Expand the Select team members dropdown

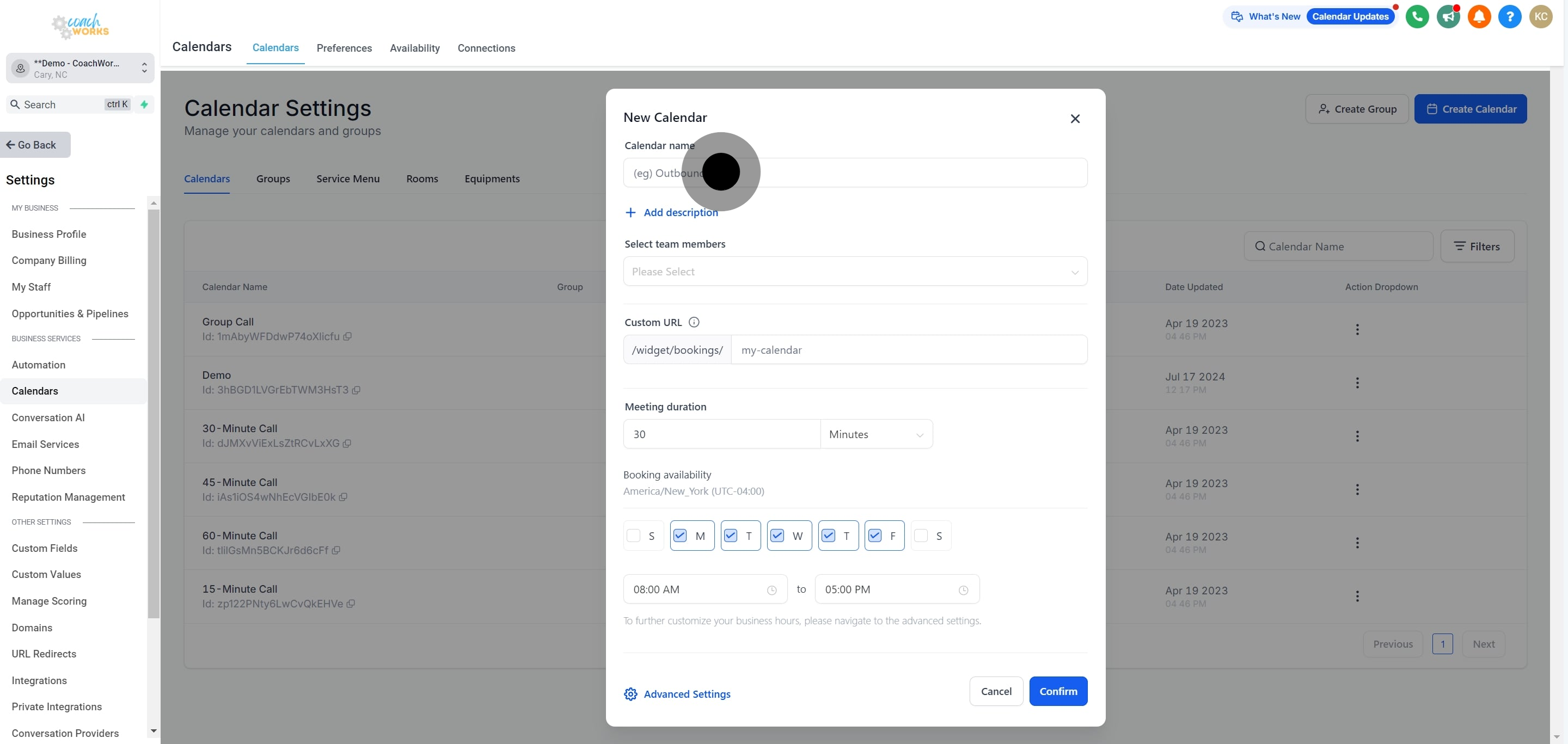coord(855,272)
